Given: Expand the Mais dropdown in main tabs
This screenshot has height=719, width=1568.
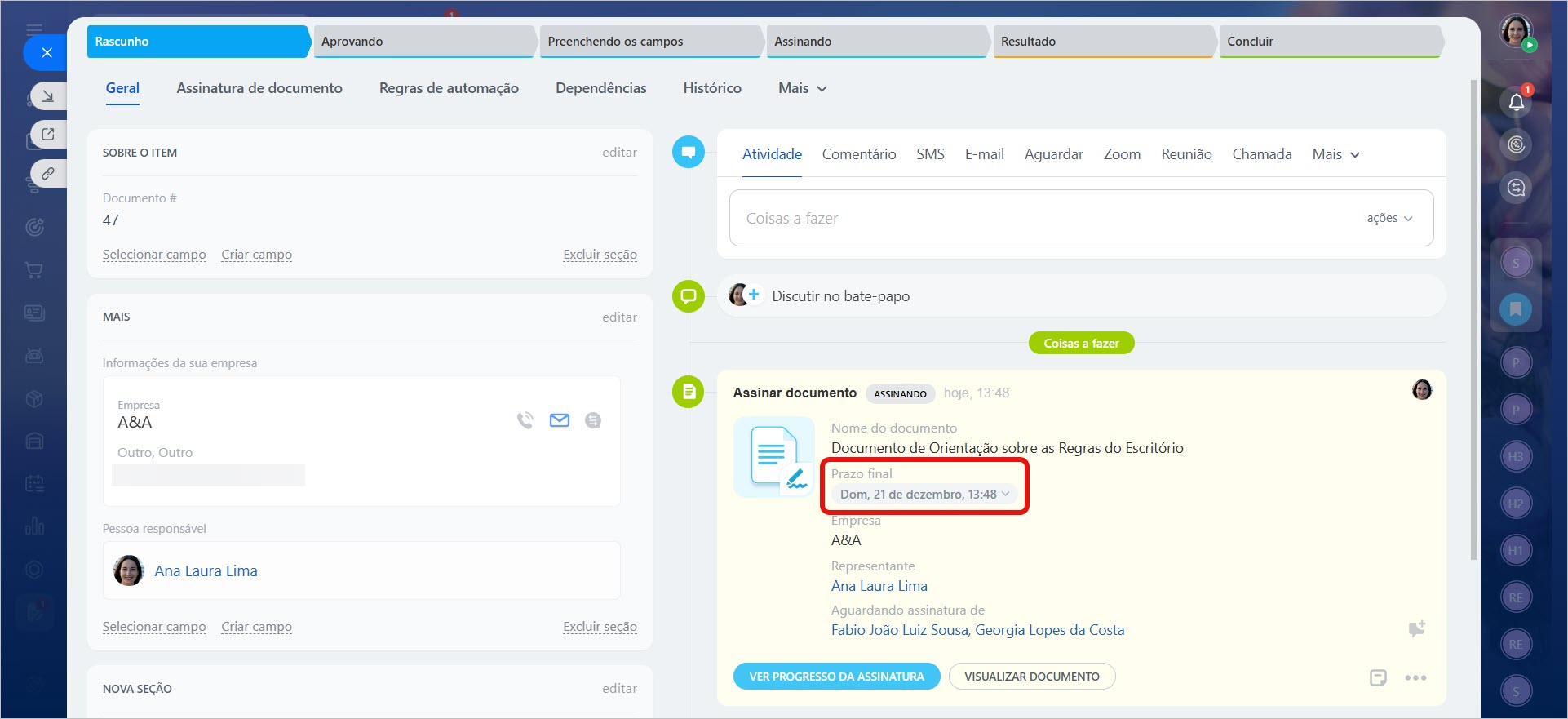Looking at the screenshot, I should pos(802,88).
